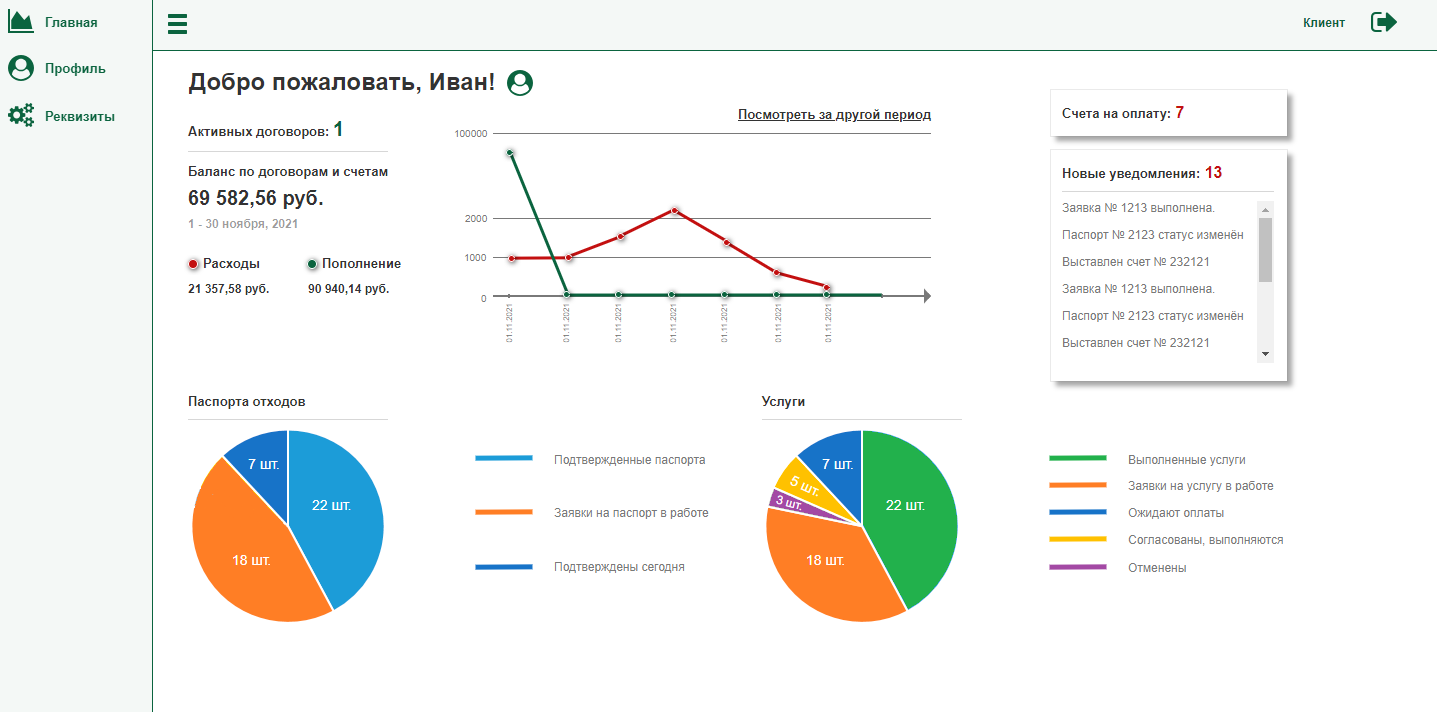1437x712 pixels.
Task: Click the green Пополнение legend dot
Action: [312, 264]
